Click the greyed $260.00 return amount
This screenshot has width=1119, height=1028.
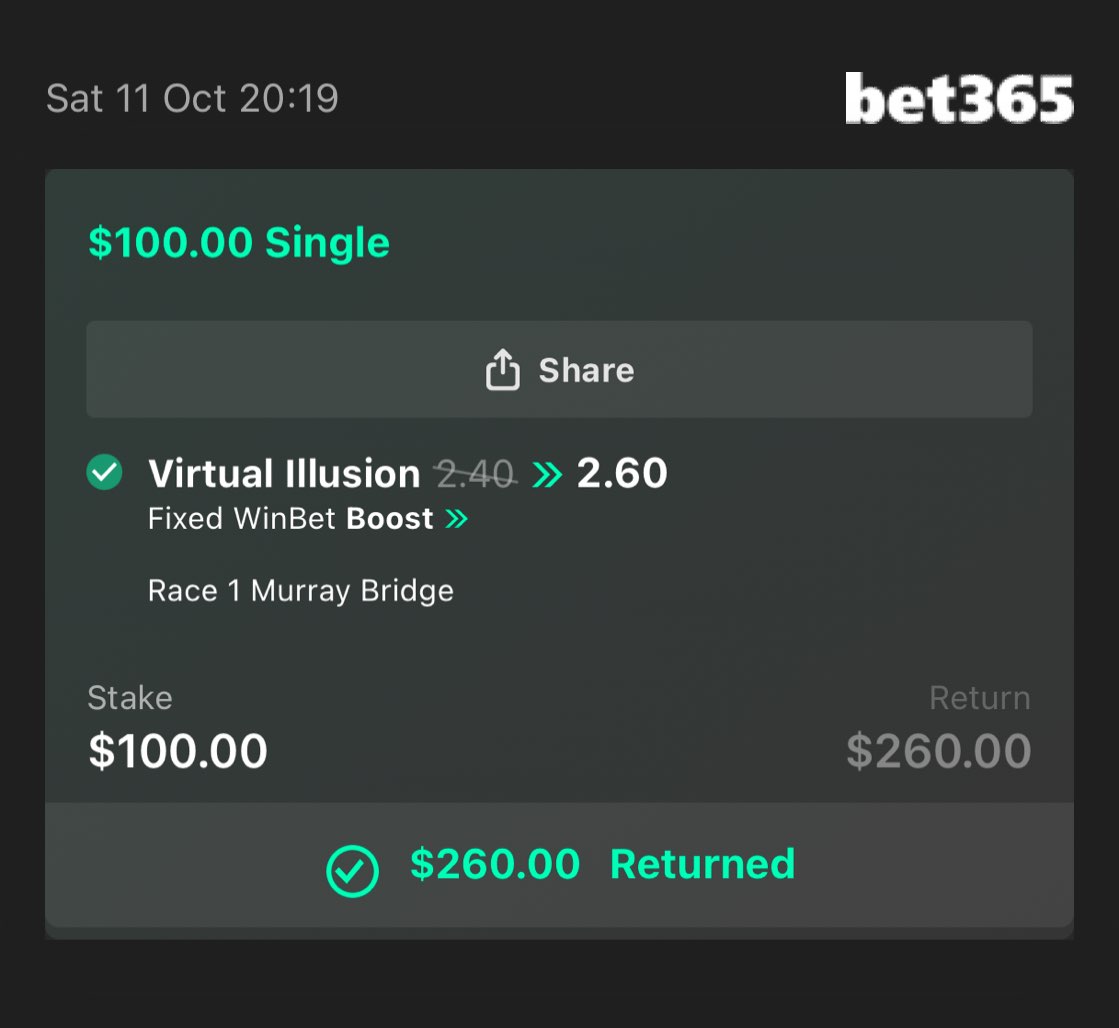point(938,752)
